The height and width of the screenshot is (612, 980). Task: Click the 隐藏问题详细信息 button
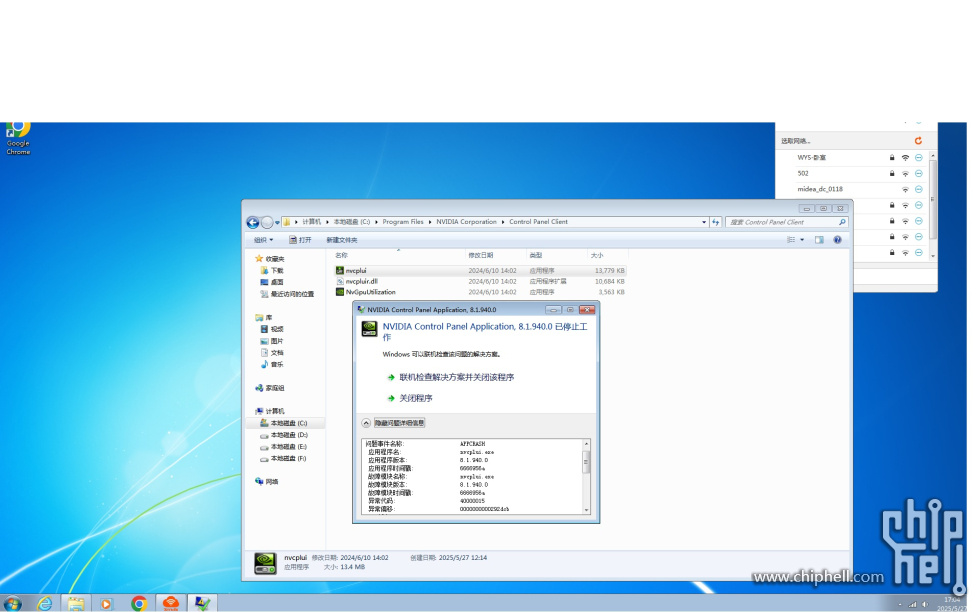(x=399, y=423)
